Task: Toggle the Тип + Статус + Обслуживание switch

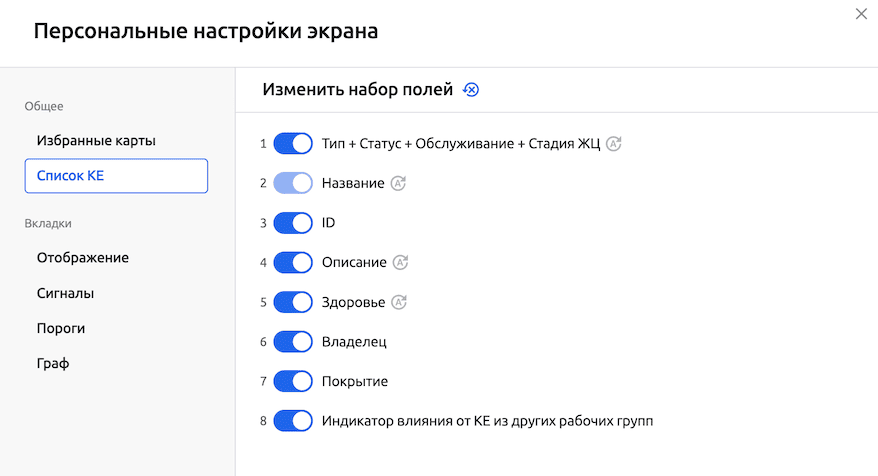Action: coord(293,144)
